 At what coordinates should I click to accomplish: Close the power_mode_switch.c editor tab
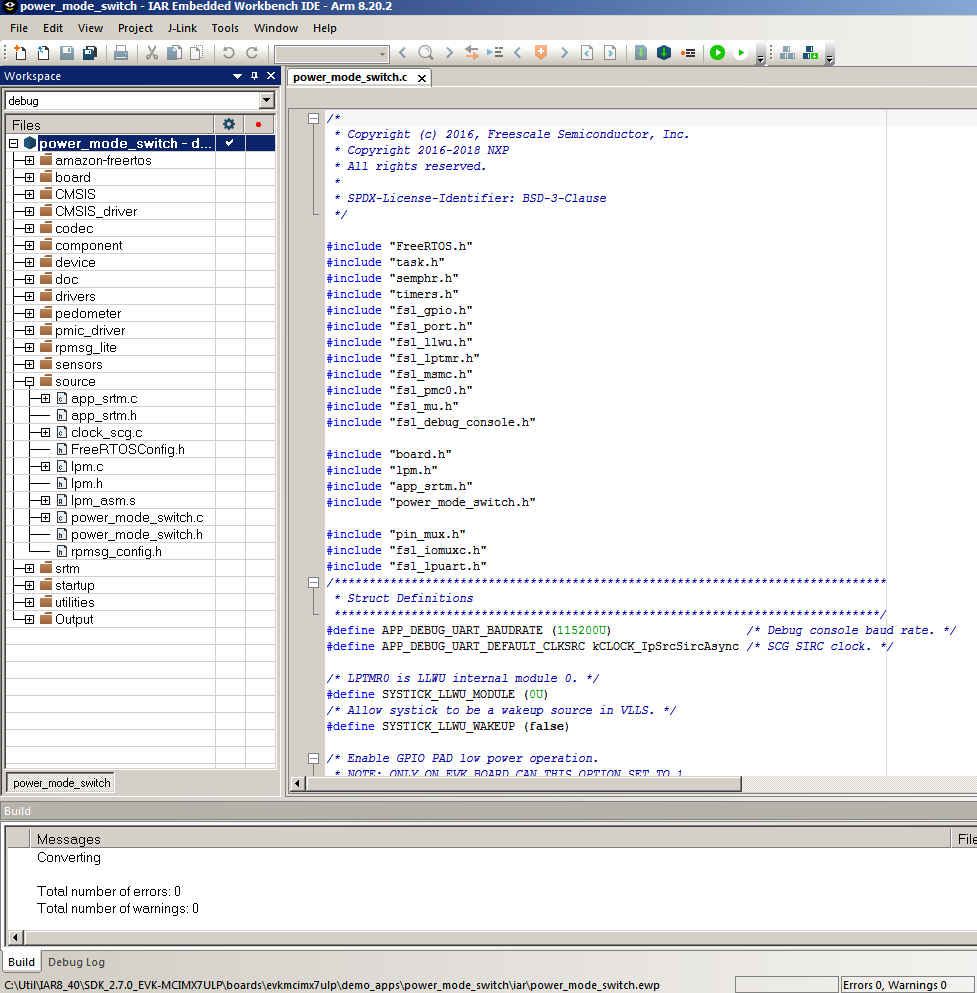(x=422, y=78)
